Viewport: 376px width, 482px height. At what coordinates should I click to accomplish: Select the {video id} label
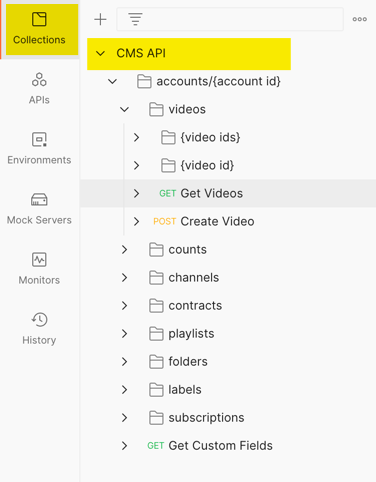[207, 165]
